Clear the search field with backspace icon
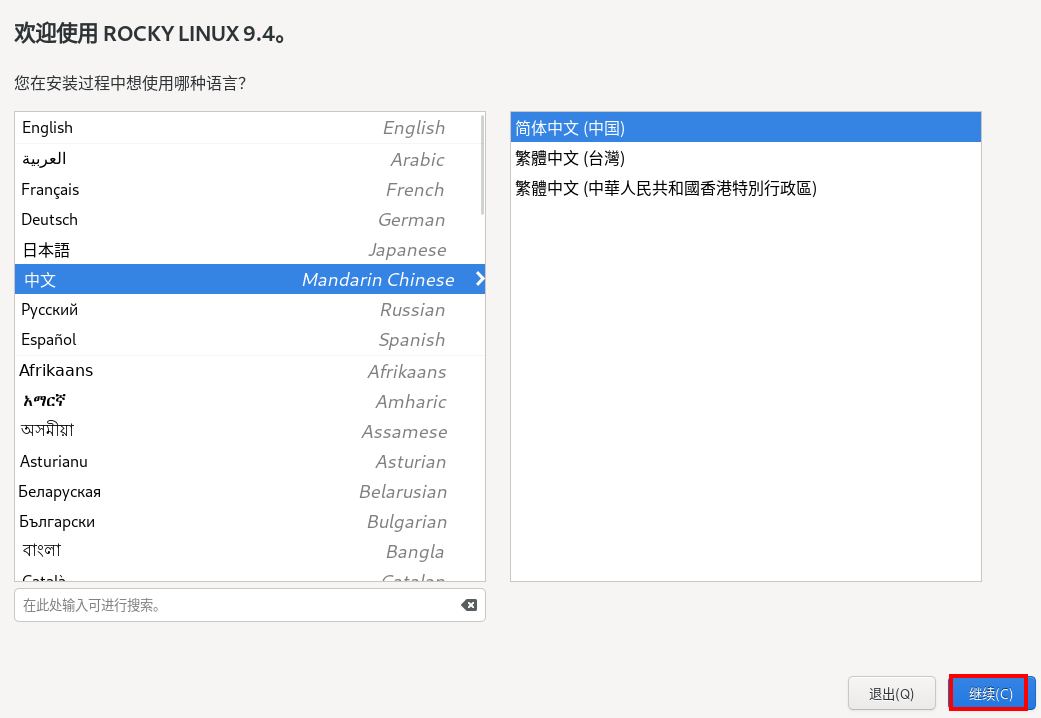Image resolution: width=1041 pixels, height=718 pixels. pyautogui.click(x=469, y=605)
